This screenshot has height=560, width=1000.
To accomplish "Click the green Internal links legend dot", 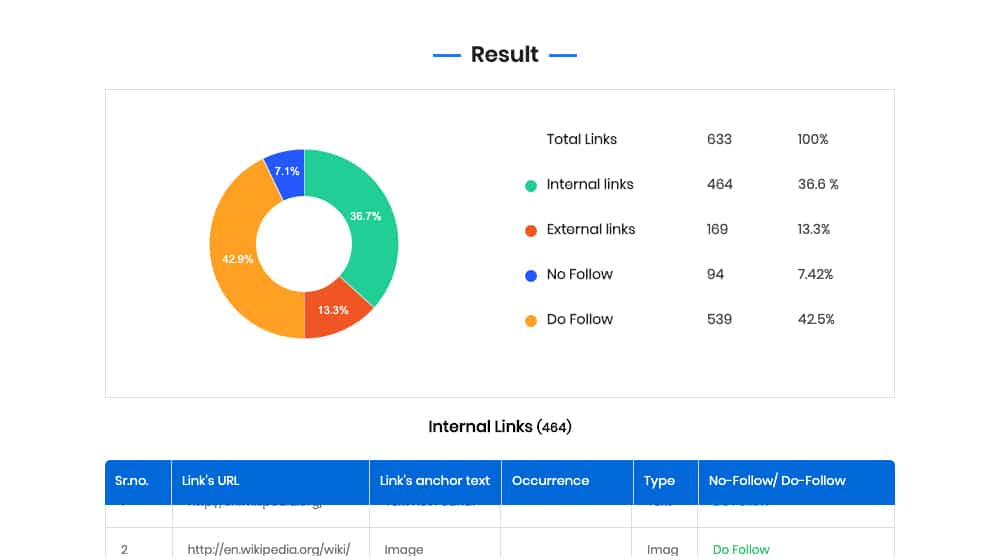I will pos(531,185).
